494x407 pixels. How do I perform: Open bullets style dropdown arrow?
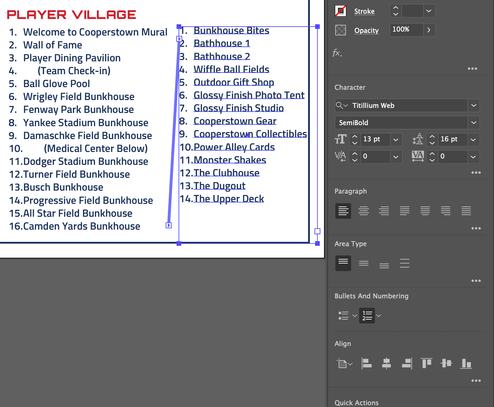(355, 315)
